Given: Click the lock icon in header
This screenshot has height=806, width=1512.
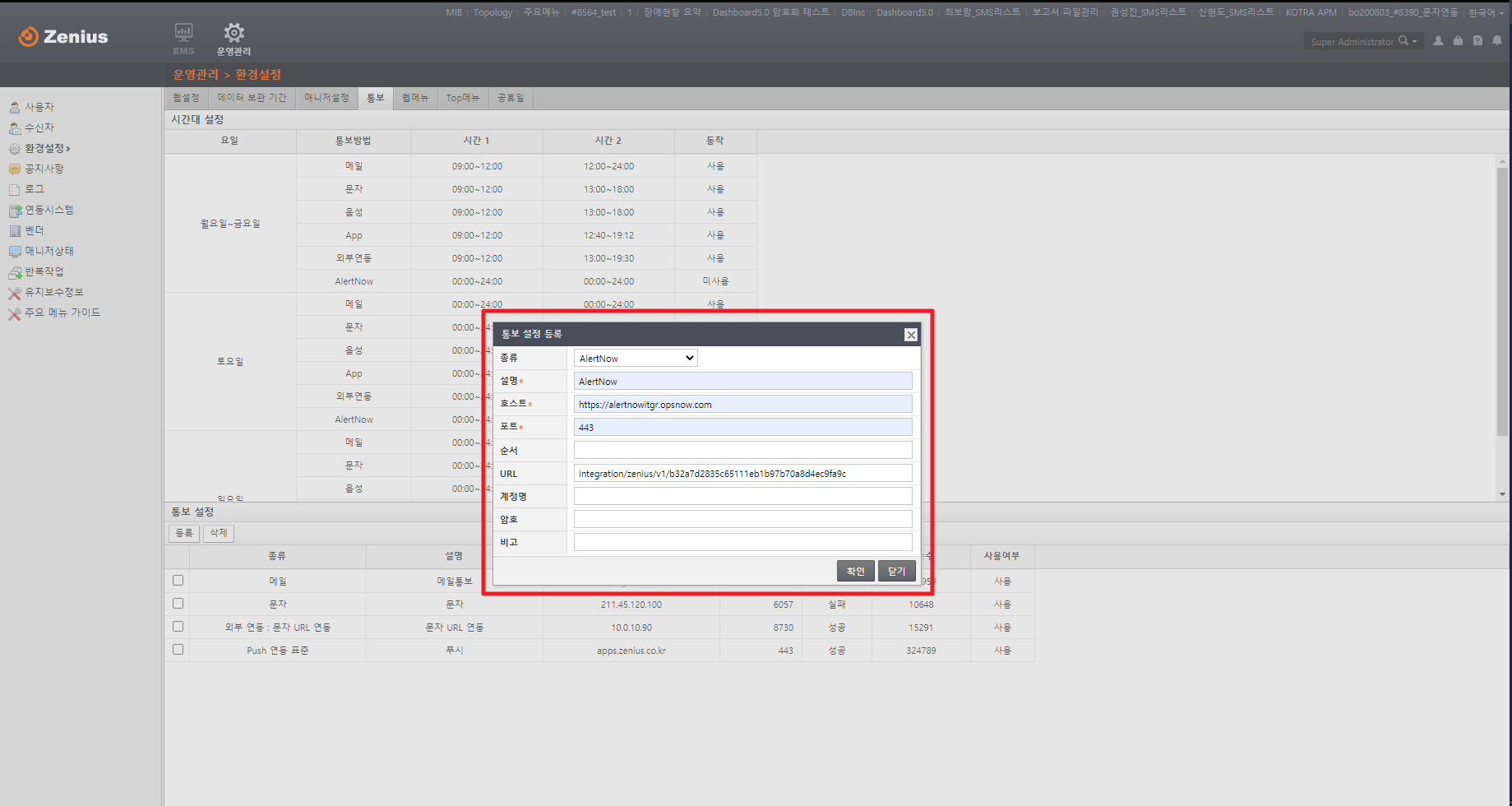Looking at the screenshot, I should (x=1458, y=41).
